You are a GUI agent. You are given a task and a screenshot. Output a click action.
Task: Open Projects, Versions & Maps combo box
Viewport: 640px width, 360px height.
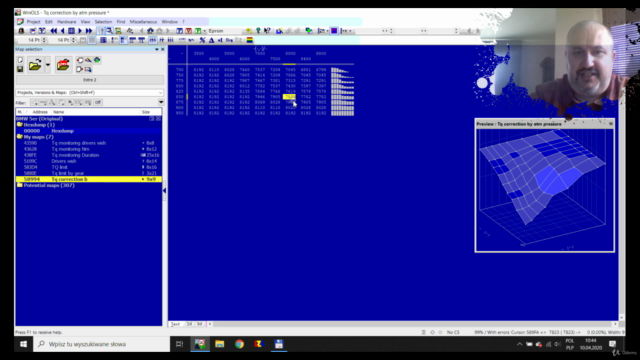(89, 93)
